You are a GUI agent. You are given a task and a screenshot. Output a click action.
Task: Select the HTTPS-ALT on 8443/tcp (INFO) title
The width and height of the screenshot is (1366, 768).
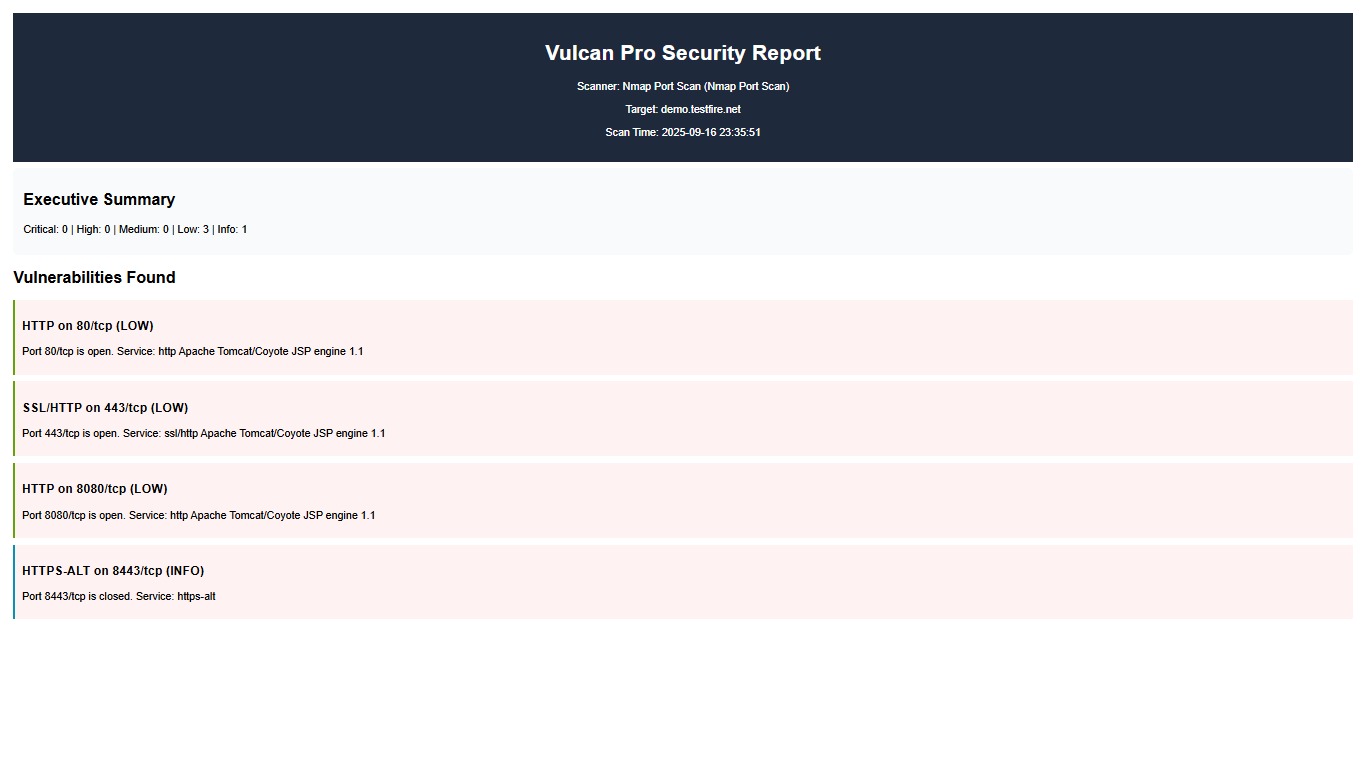tap(113, 570)
